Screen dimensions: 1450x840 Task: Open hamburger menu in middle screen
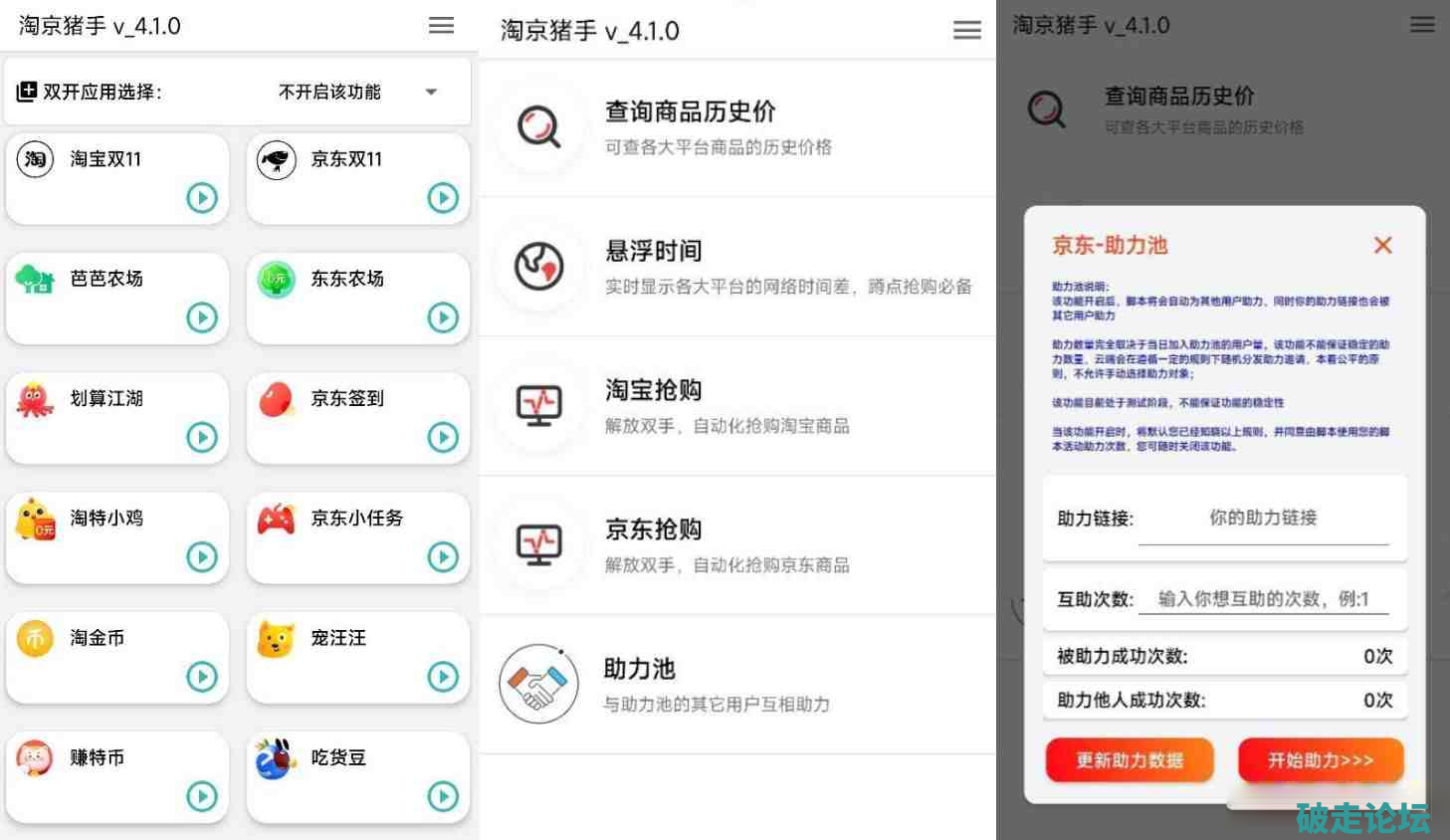pyautogui.click(x=966, y=31)
